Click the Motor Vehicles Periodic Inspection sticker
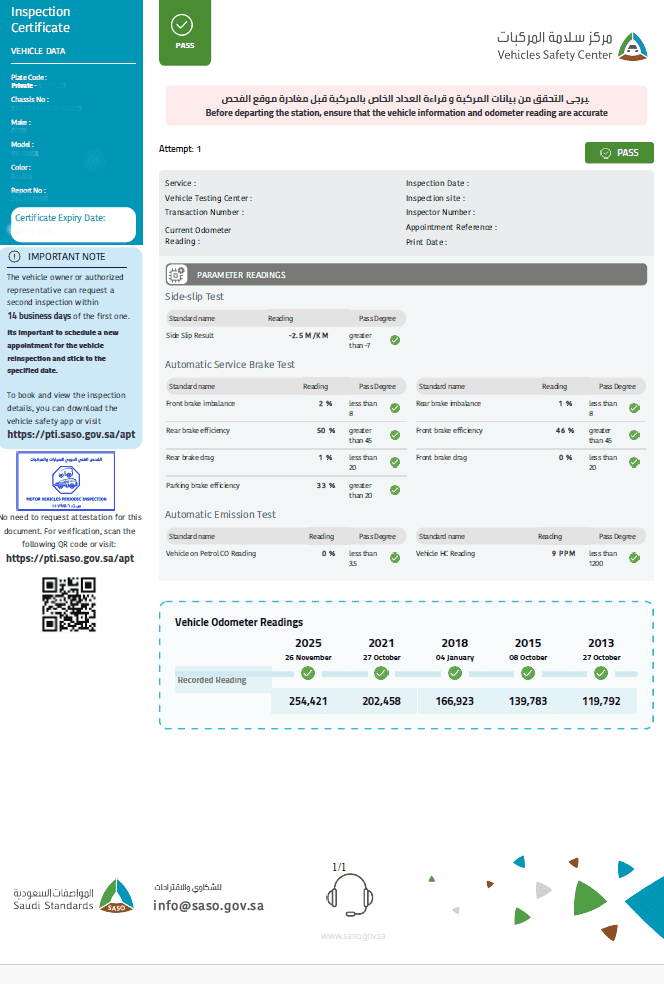 [x=66, y=481]
